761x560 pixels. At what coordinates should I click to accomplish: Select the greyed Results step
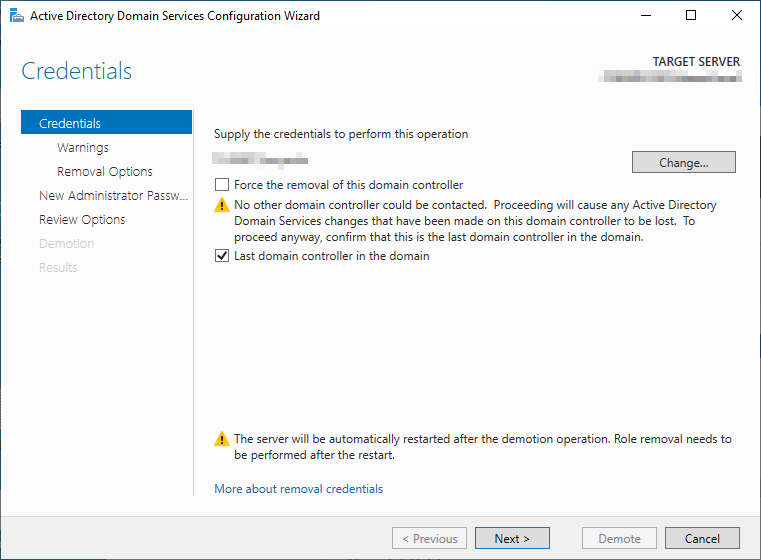point(58,267)
